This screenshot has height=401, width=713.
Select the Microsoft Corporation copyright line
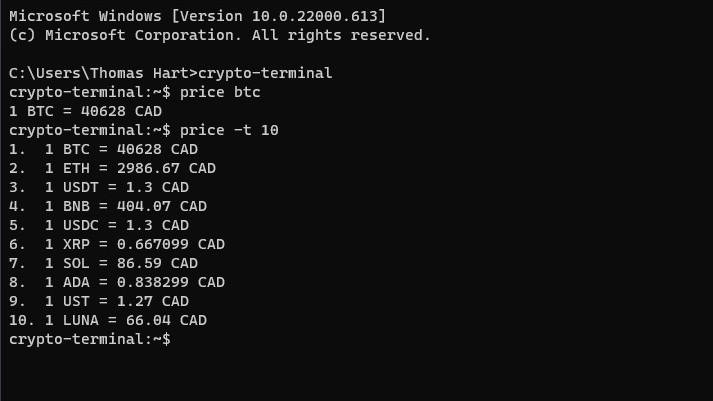pyautogui.click(x=219, y=35)
